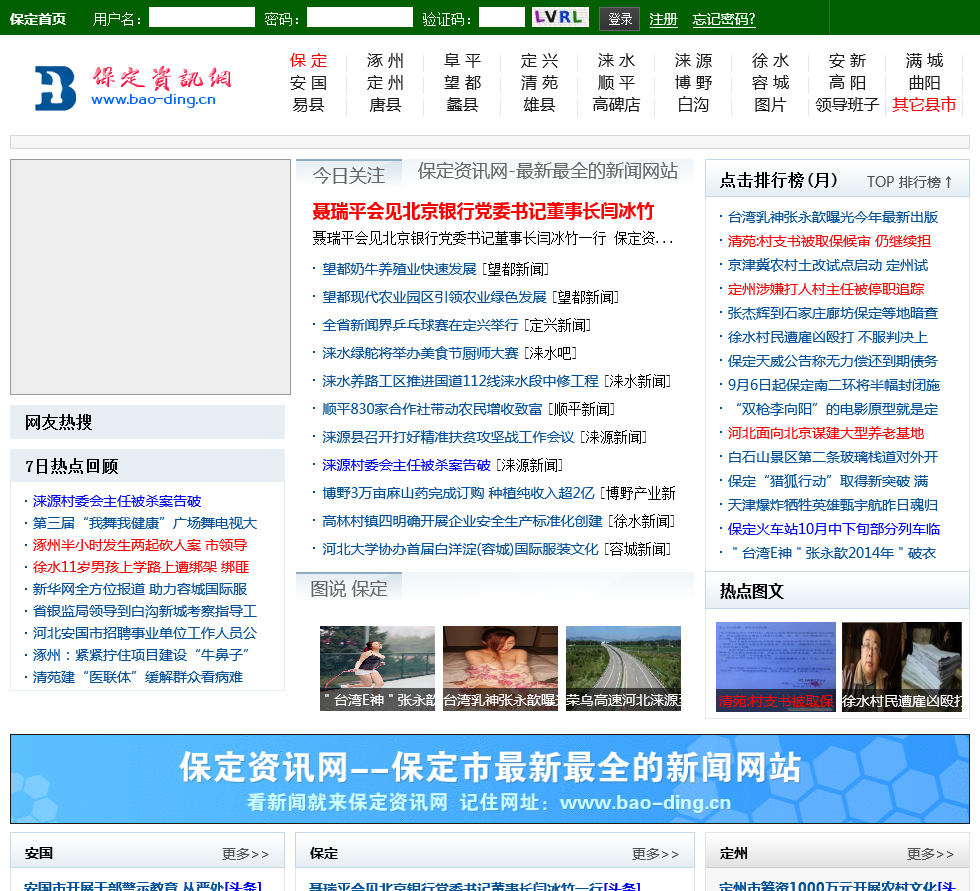Click the blue 保定资讯网 banner ad
Viewport: 980px width, 891px height.
[x=490, y=779]
